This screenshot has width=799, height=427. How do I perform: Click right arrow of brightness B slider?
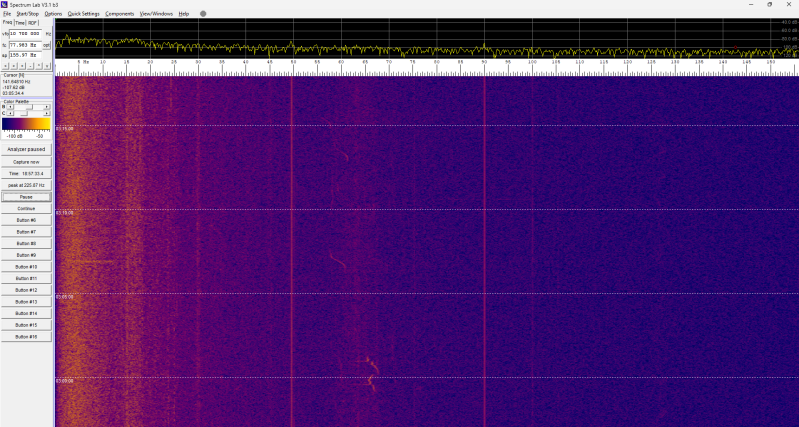(47, 107)
